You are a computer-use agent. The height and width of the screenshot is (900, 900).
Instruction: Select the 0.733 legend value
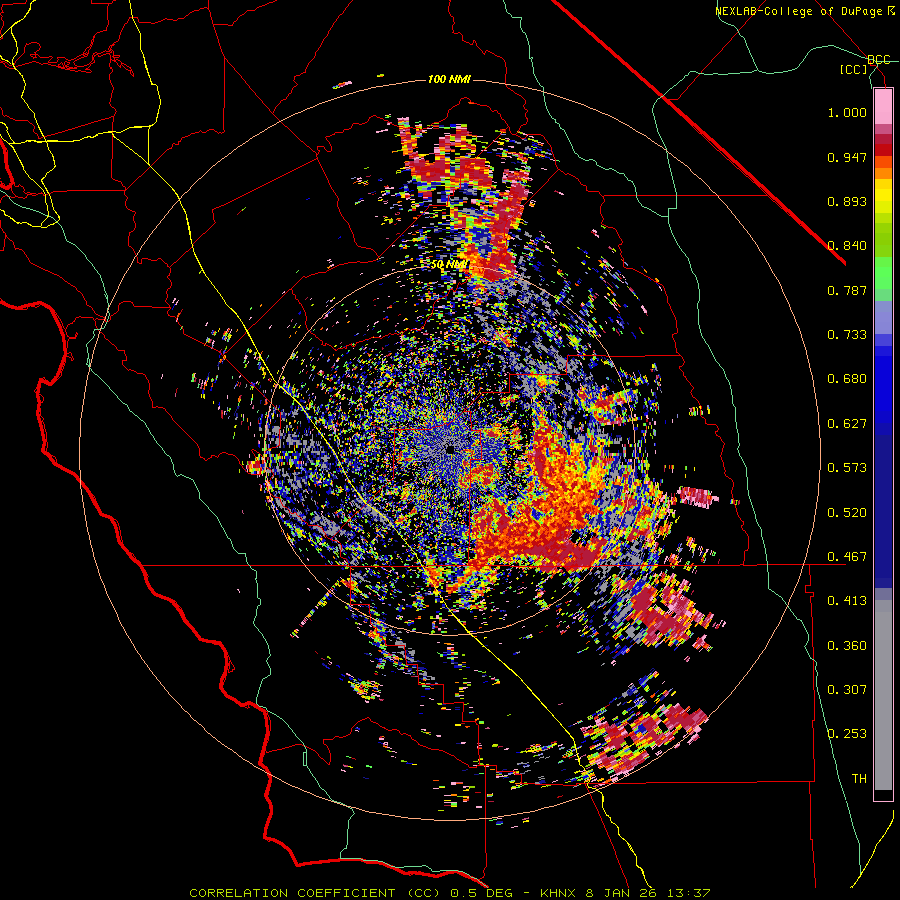point(847,335)
